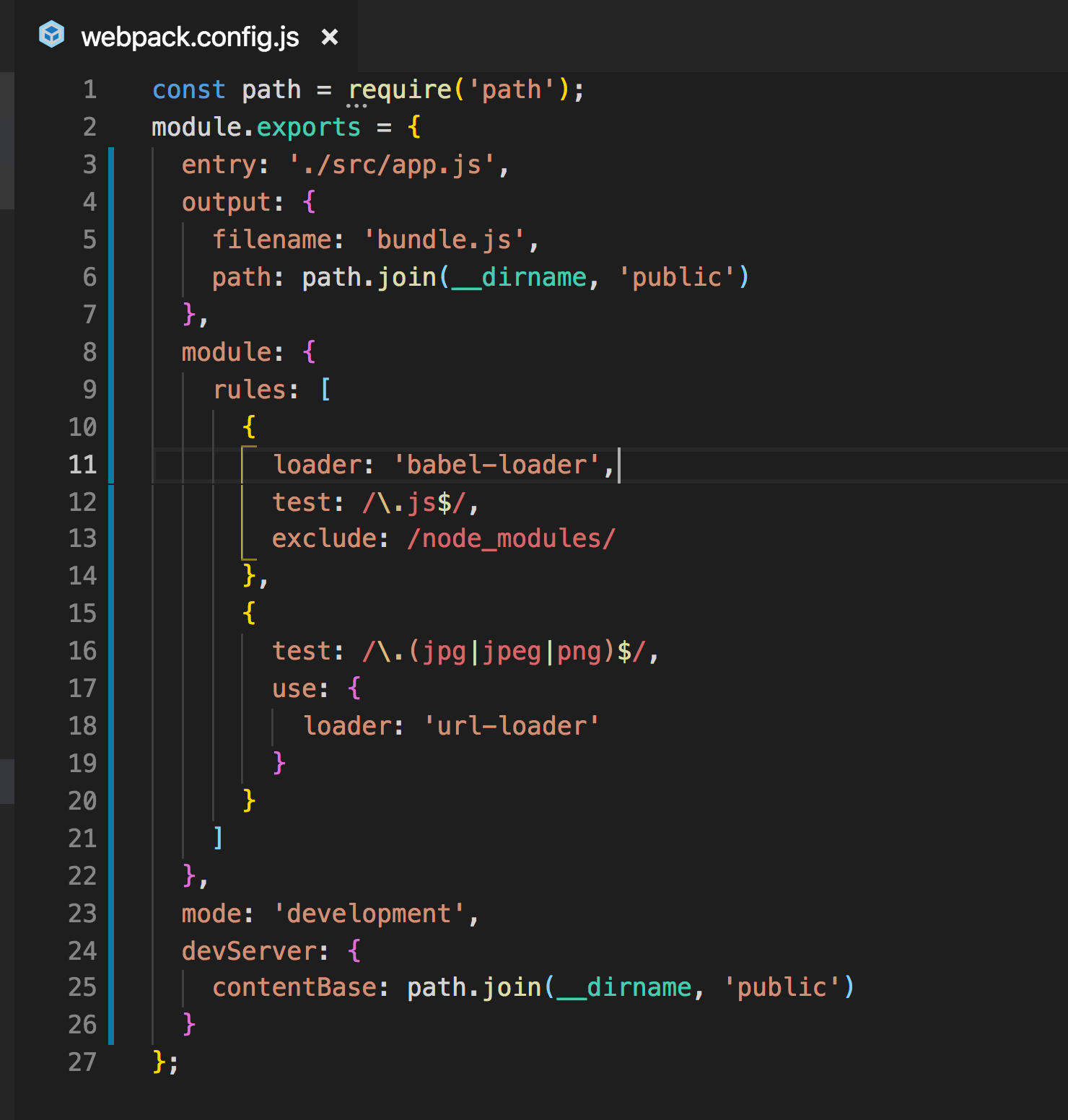The width and height of the screenshot is (1068, 1120).
Task: Close the webpack.config.js tab
Action: coord(330,37)
